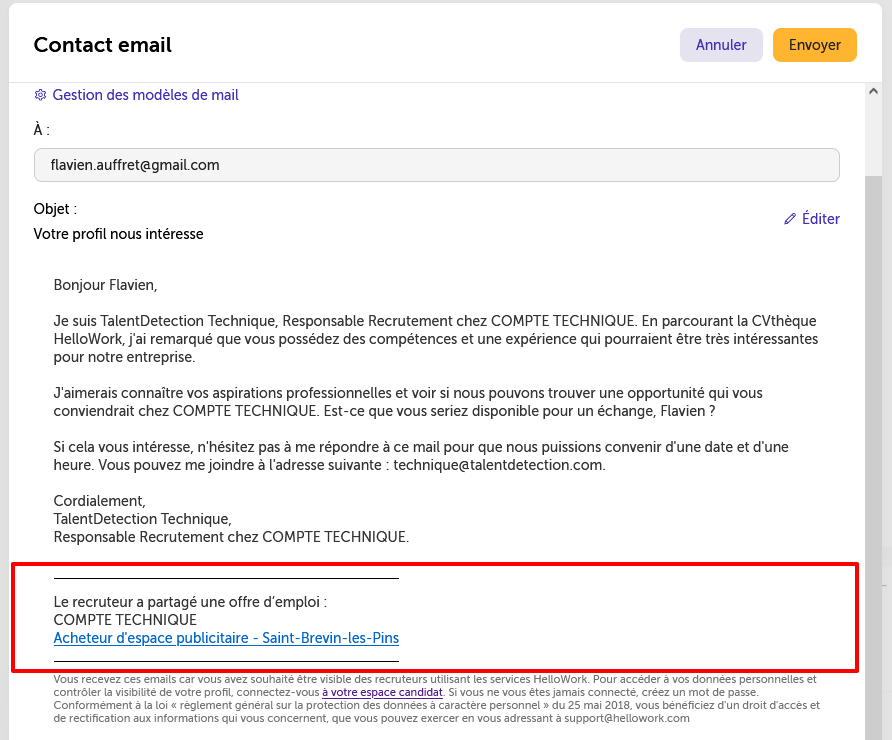Click the paragraph starting 'Si cela vous intéresse'
This screenshot has width=892, height=740.
click(421, 456)
